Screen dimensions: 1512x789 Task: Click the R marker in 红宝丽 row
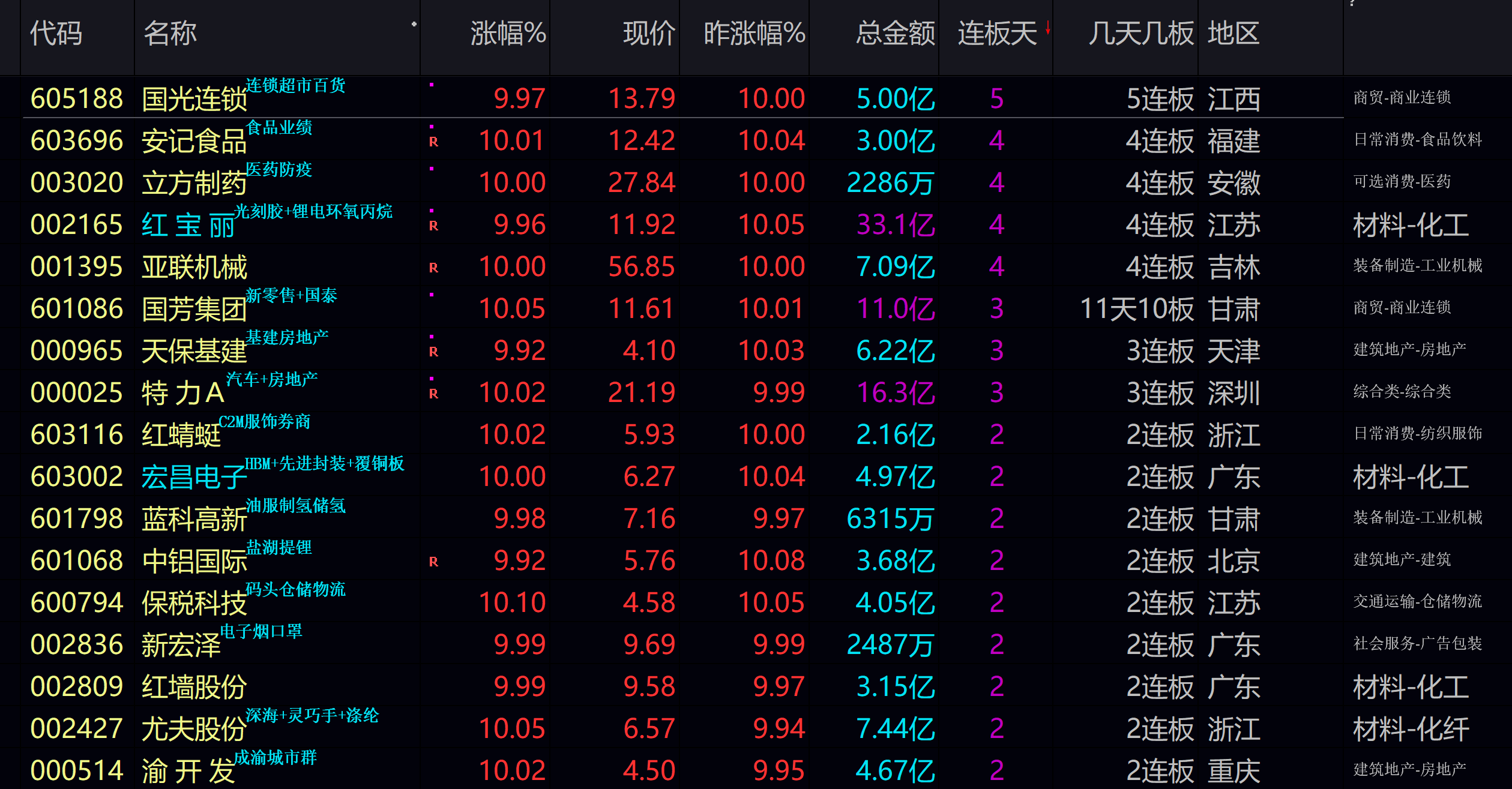[433, 226]
